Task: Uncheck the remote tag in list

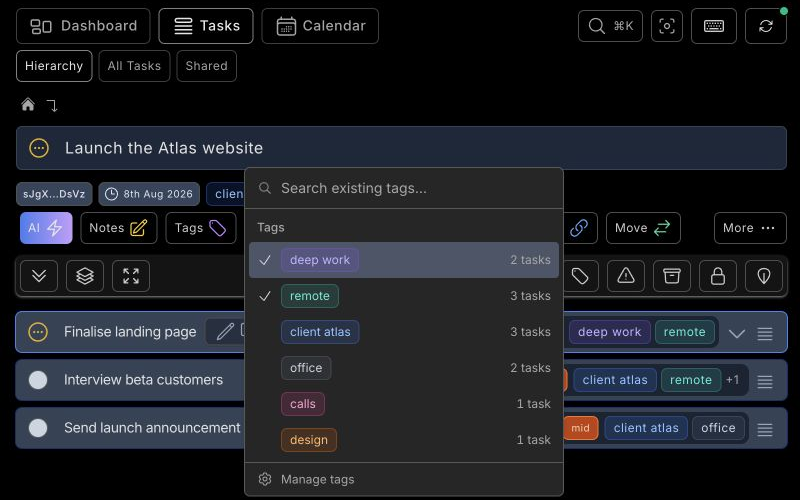Action: (x=404, y=296)
